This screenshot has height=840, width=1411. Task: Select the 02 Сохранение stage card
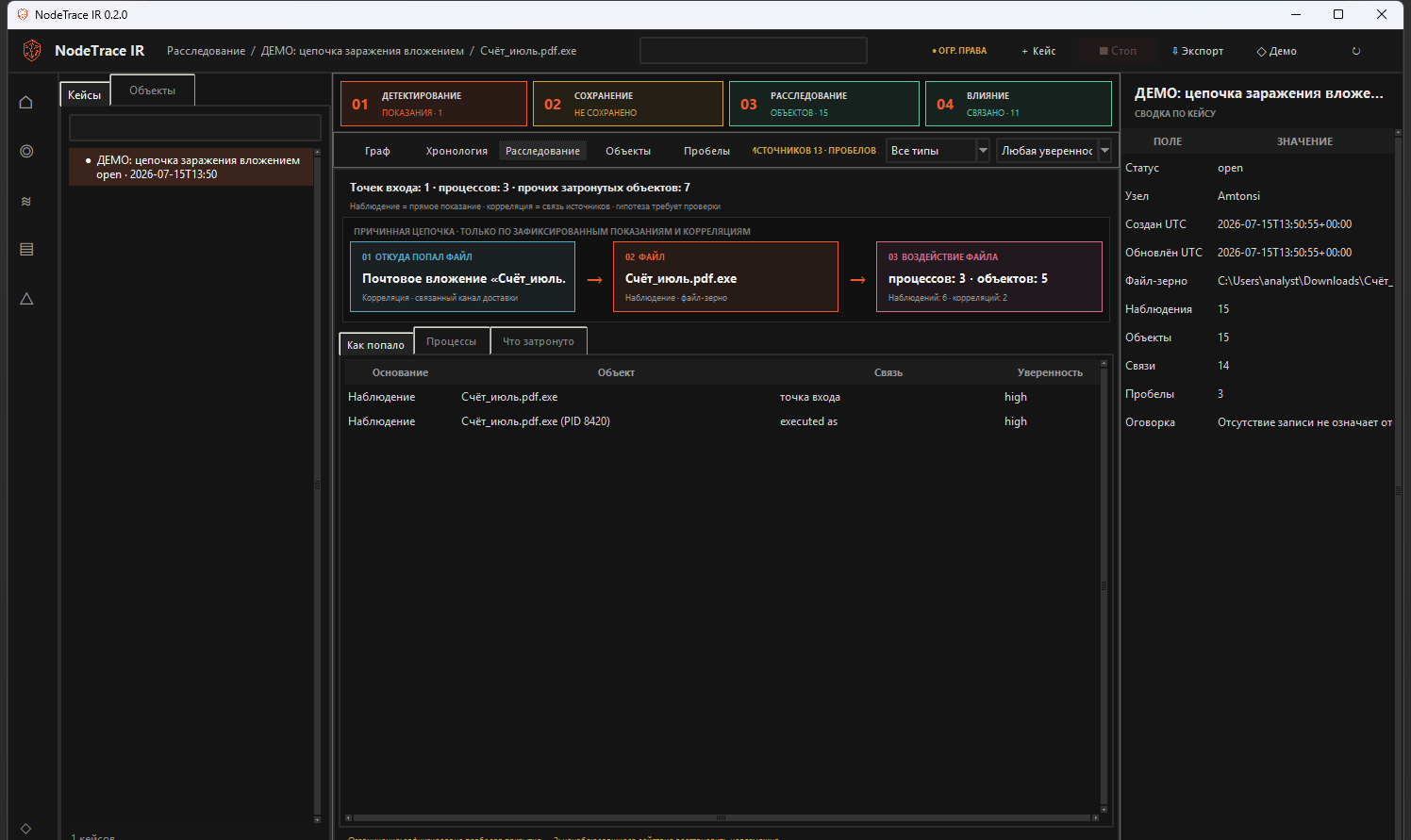[x=628, y=104]
